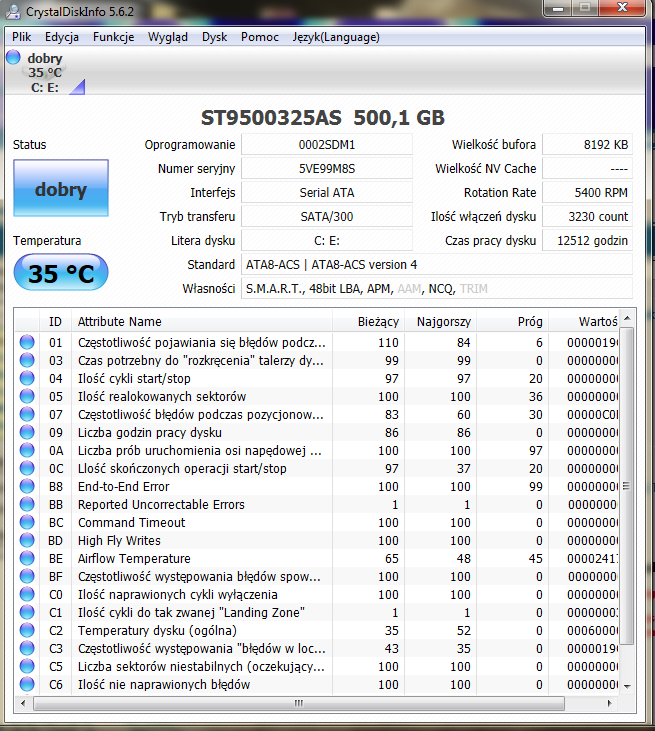Click the SATA/300 transfer mode field
Screen dimensions: 655x731
click(x=327, y=216)
